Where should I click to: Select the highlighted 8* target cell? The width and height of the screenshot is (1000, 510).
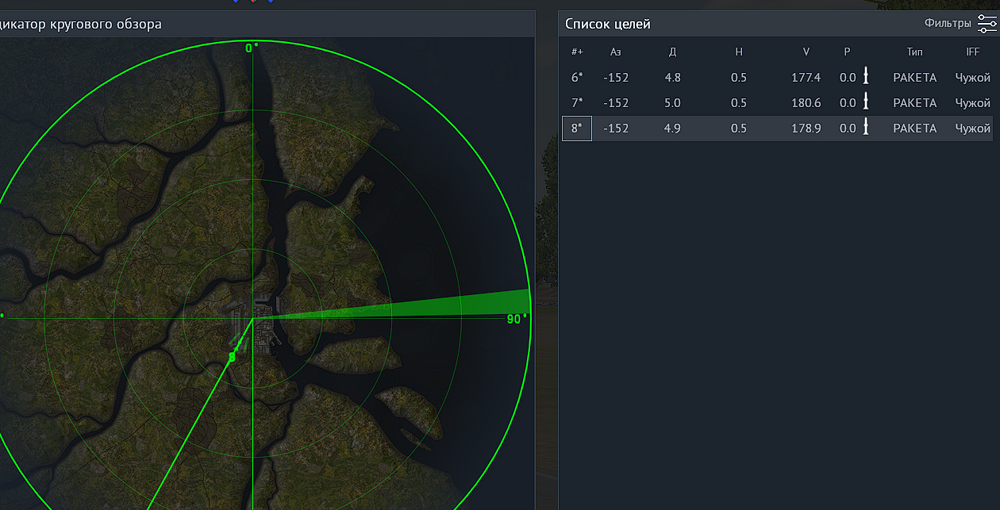(577, 128)
